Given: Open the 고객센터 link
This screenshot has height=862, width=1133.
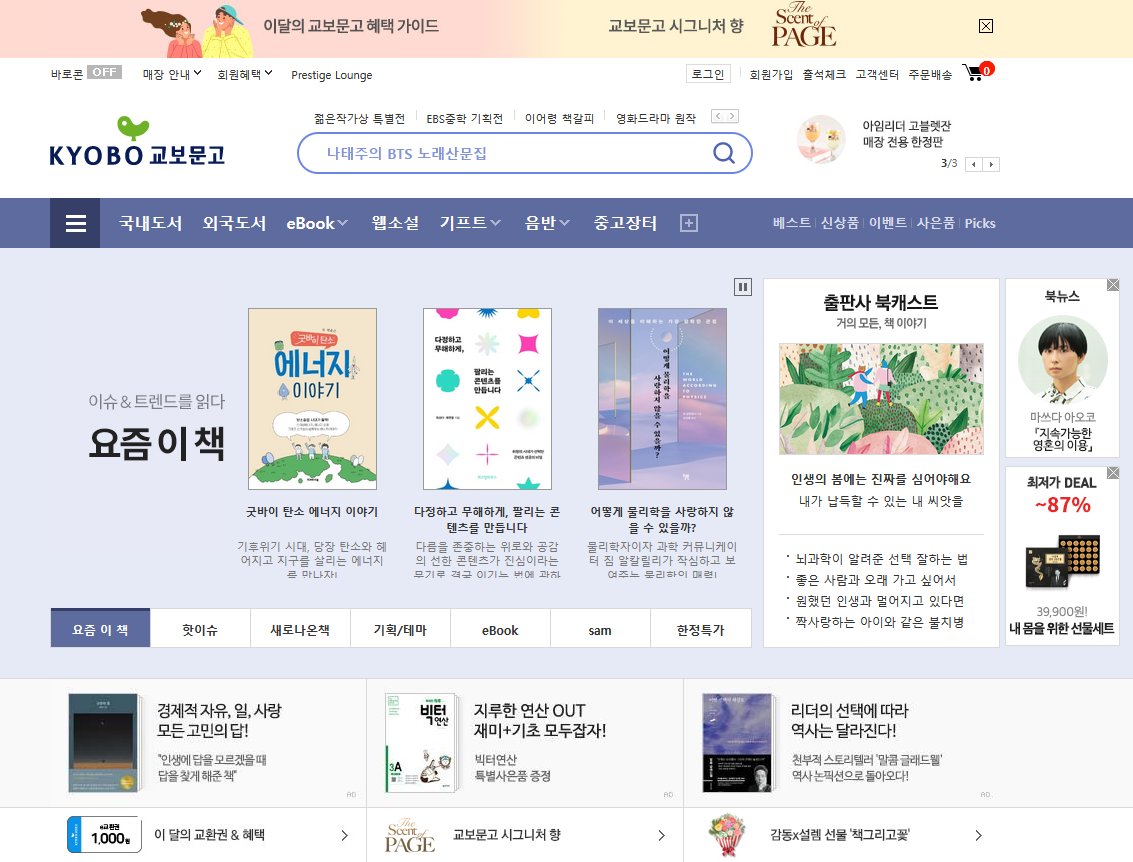Looking at the screenshot, I should click(x=876, y=74).
